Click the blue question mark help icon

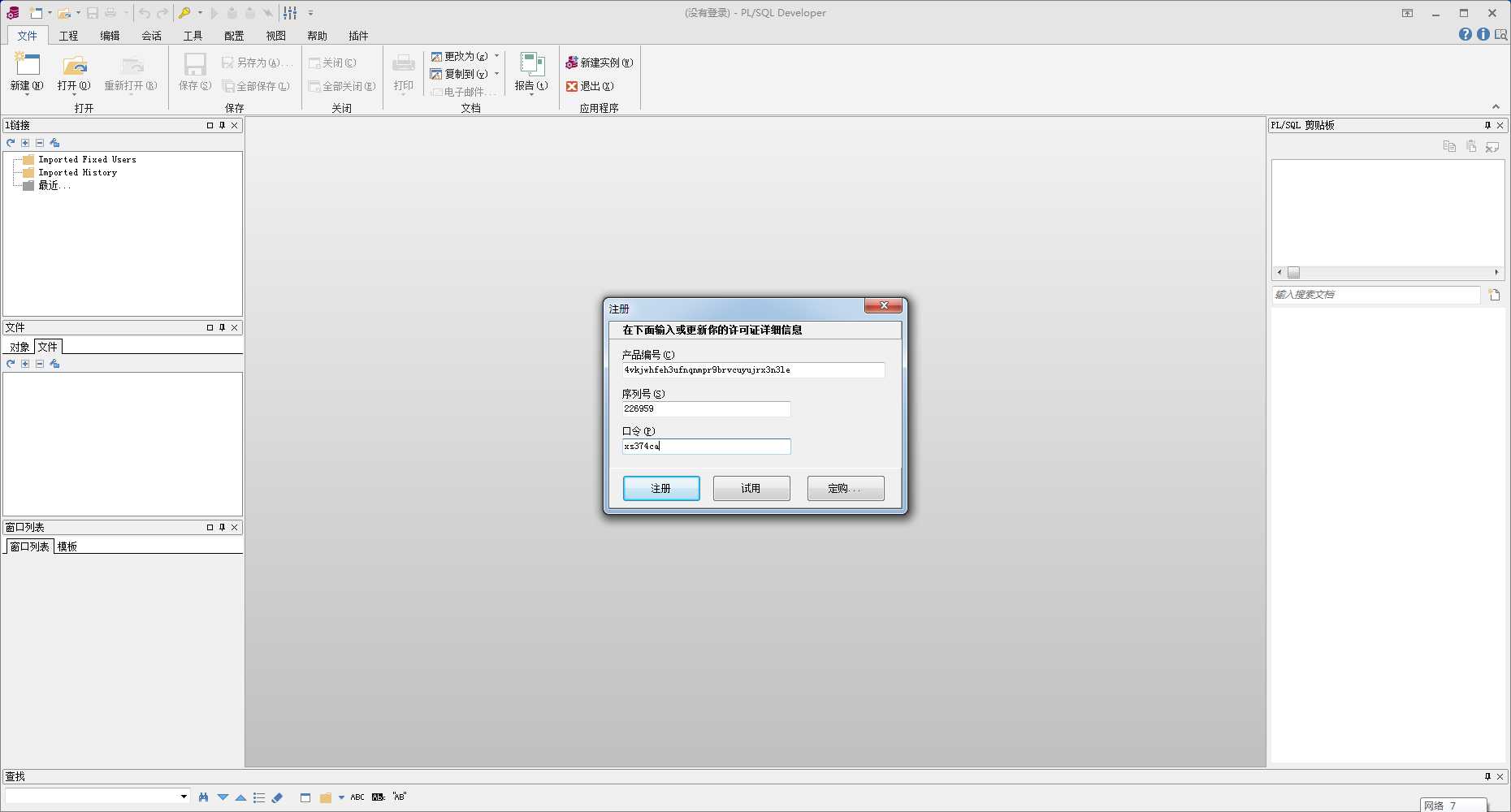tap(1465, 34)
